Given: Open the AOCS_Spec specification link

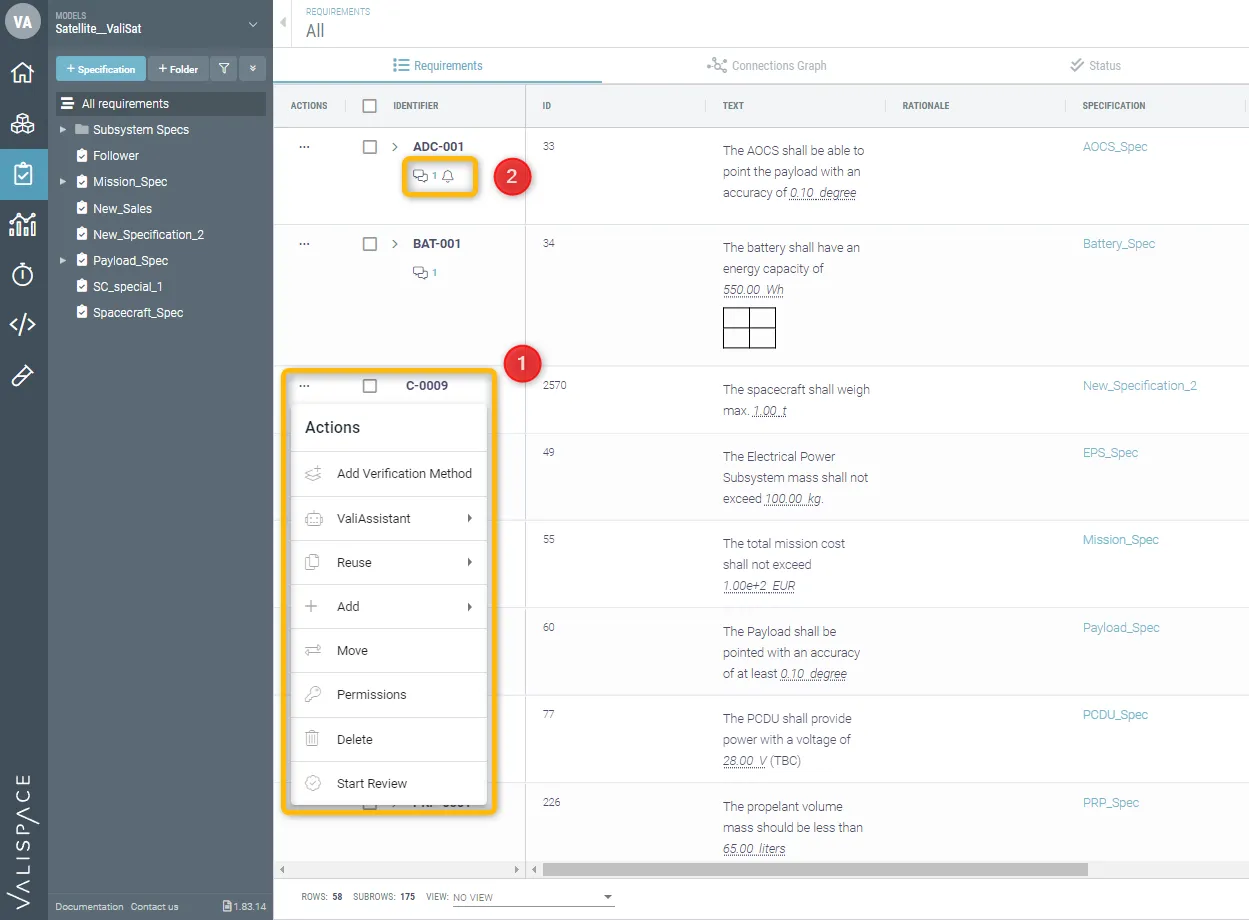Looking at the screenshot, I should click(x=1115, y=147).
